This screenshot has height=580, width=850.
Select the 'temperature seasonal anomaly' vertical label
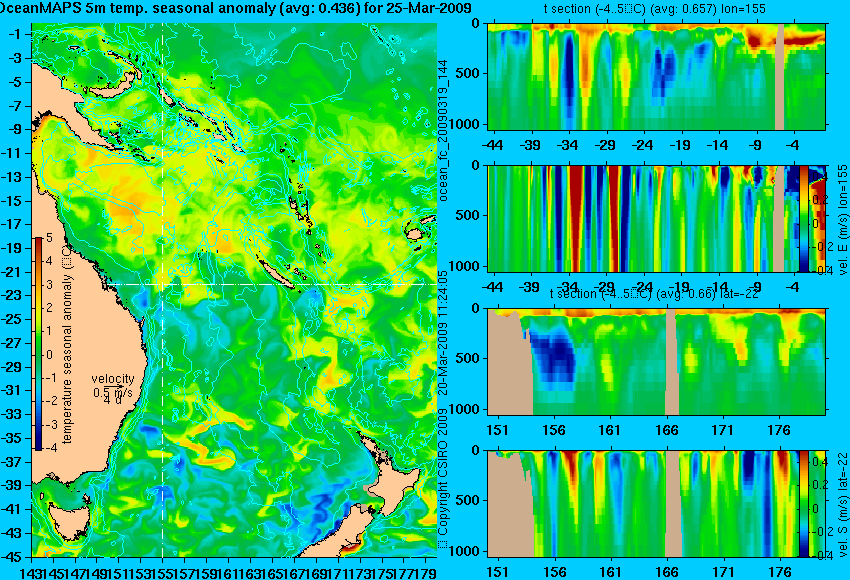[x=67, y=345]
